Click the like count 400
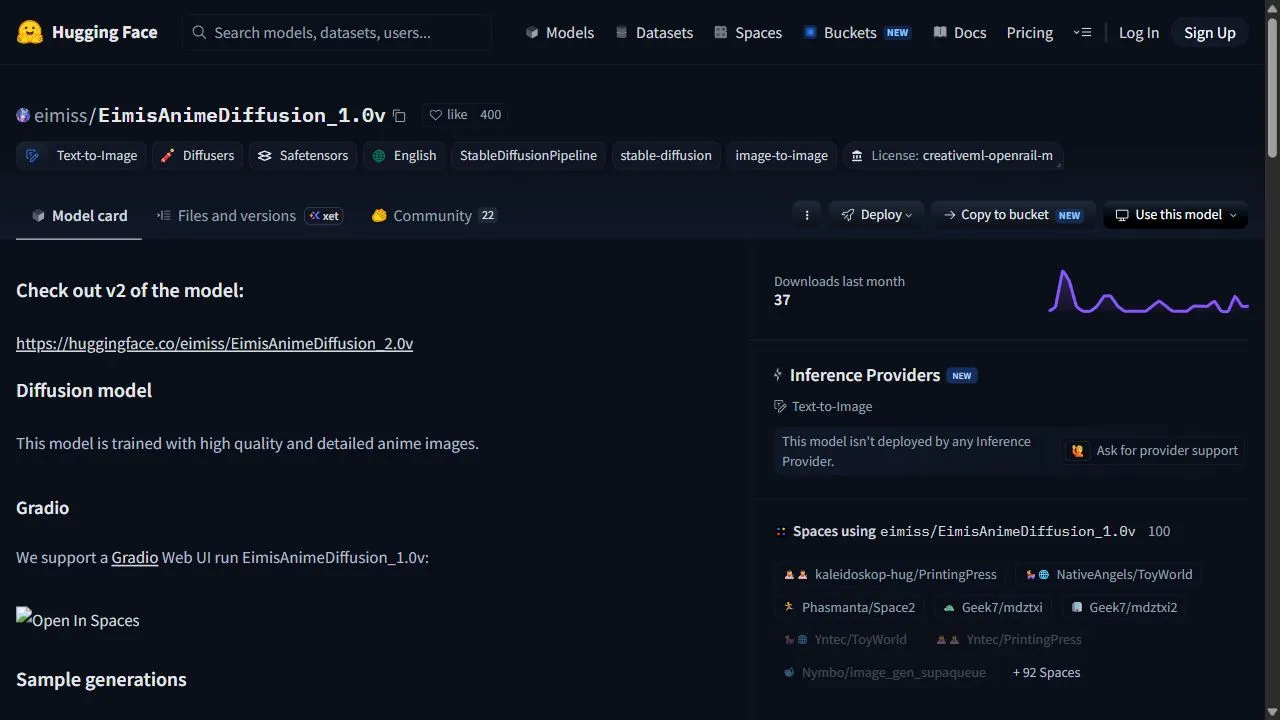Image resolution: width=1280 pixels, height=720 pixels. pyautogui.click(x=490, y=115)
